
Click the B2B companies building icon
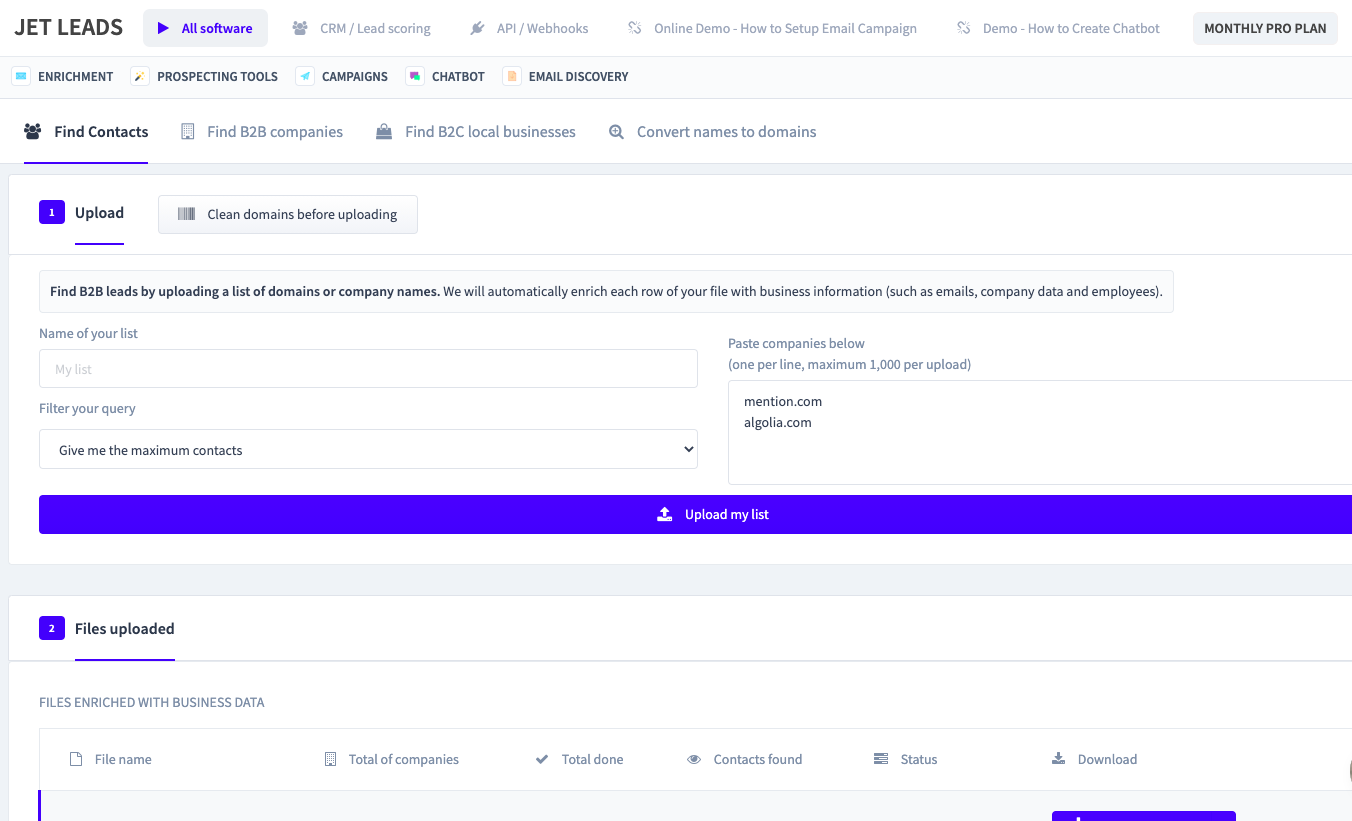187,131
